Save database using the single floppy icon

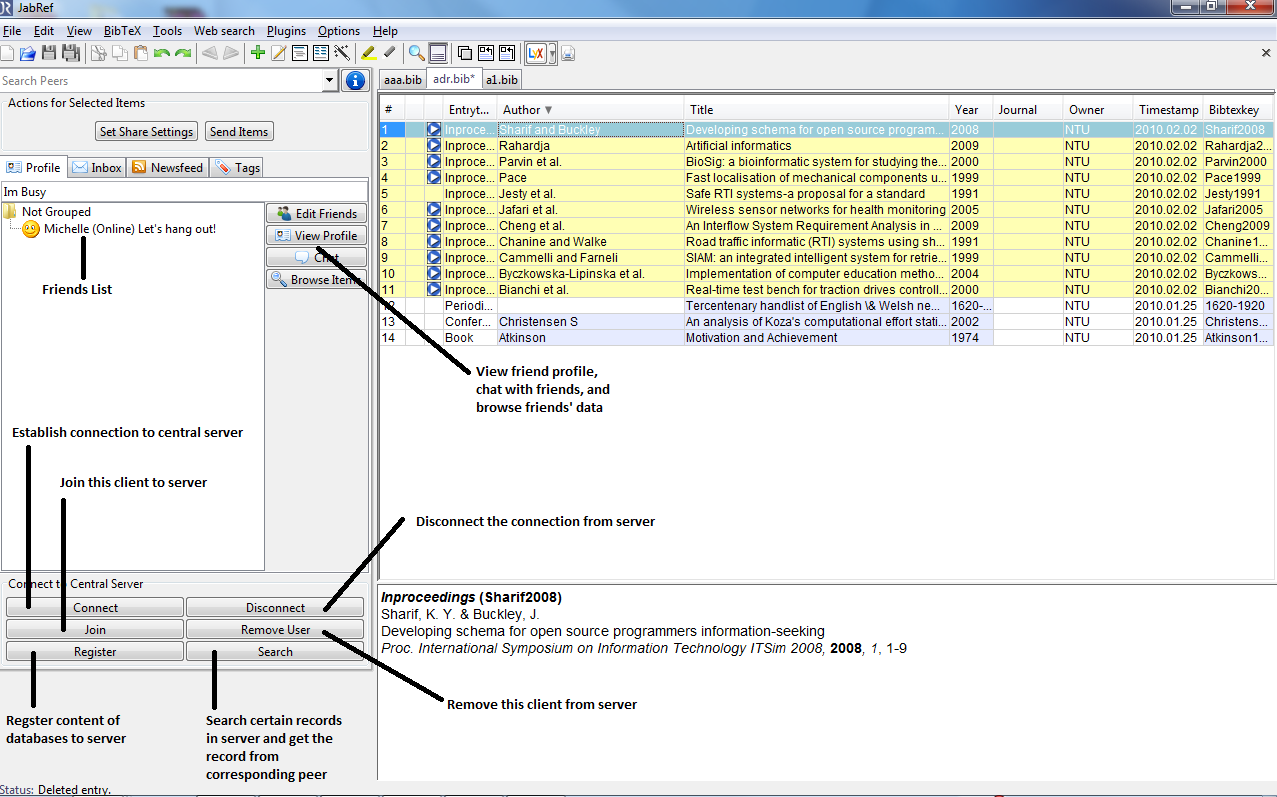tap(49, 53)
